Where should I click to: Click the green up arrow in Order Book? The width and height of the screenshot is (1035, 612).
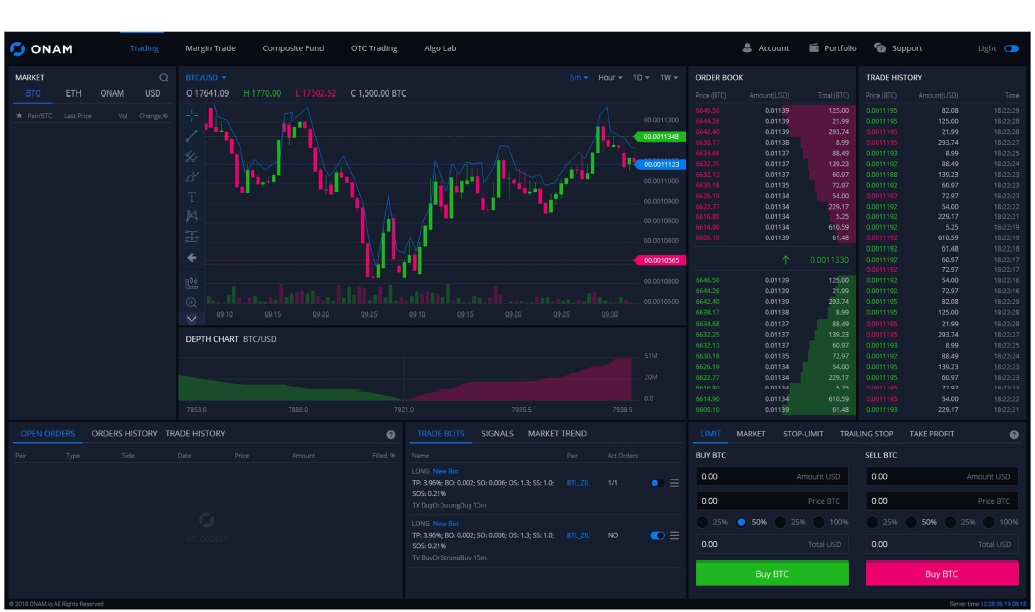(x=785, y=260)
